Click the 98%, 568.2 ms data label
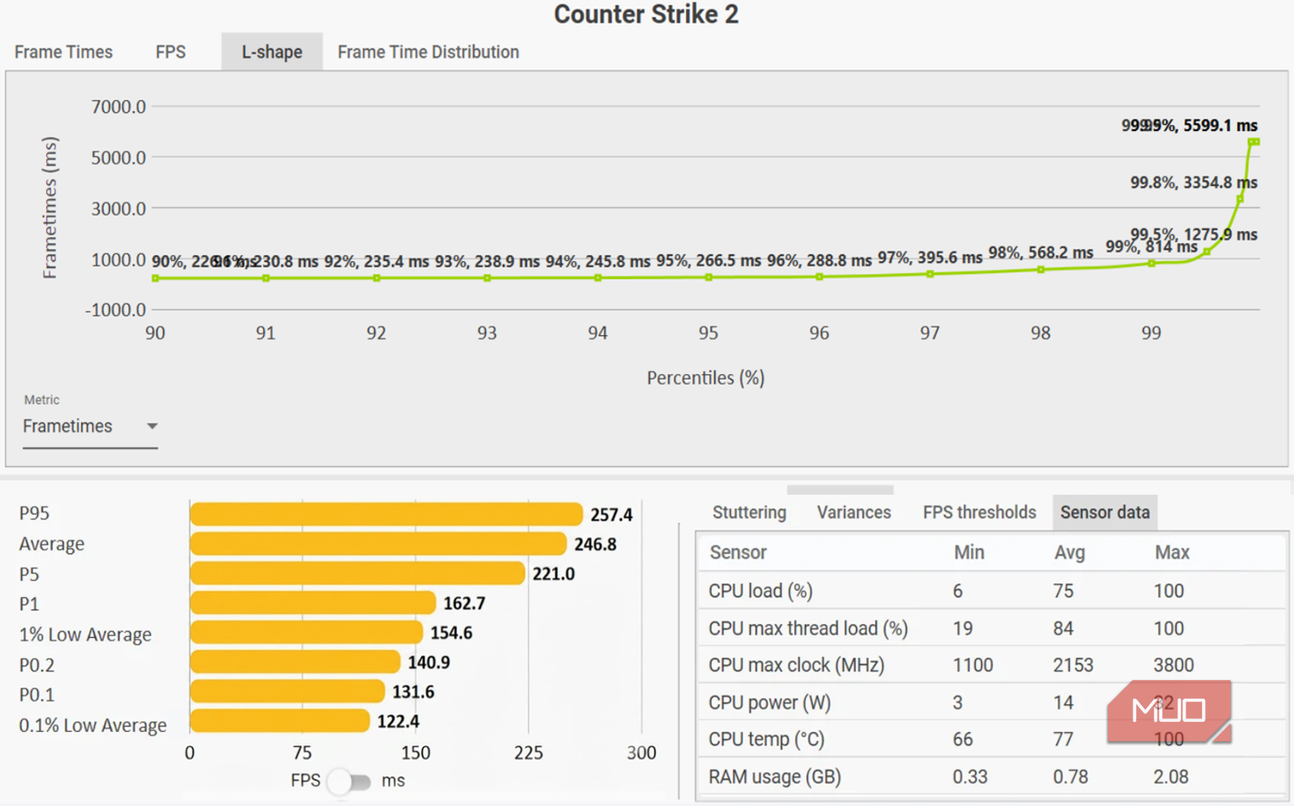The image size is (1294, 806). pos(1041,252)
